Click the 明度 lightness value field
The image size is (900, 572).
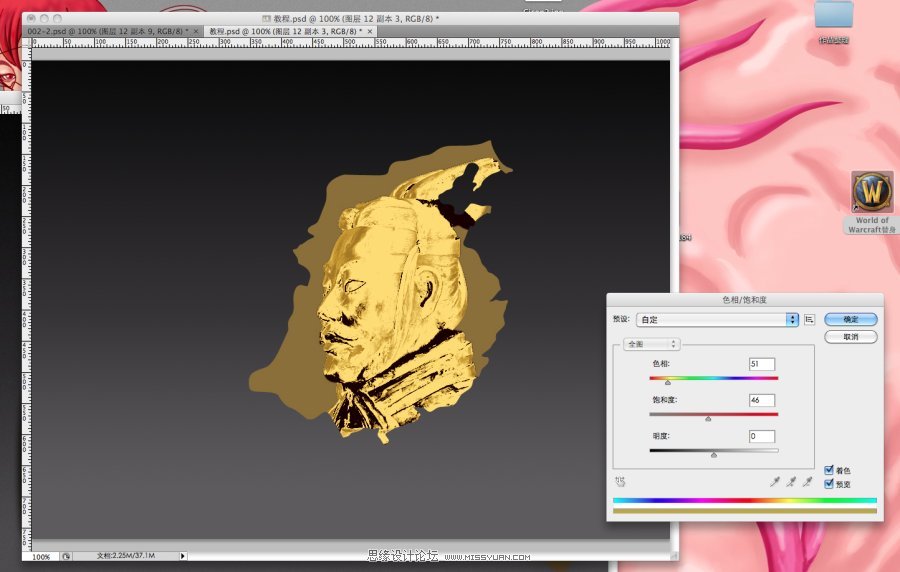[762, 436]
